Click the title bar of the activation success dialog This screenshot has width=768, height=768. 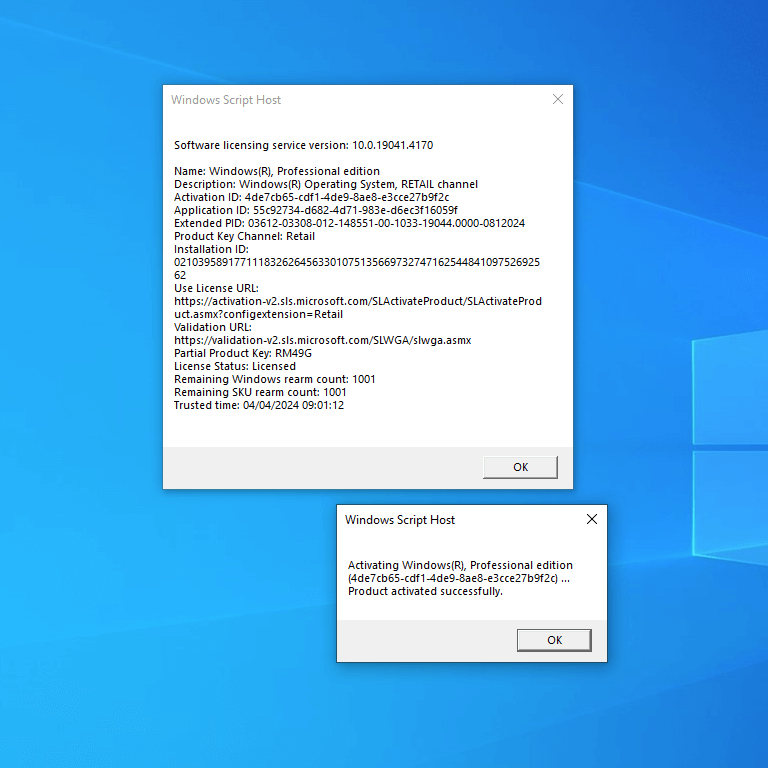[x=450, y=520]
